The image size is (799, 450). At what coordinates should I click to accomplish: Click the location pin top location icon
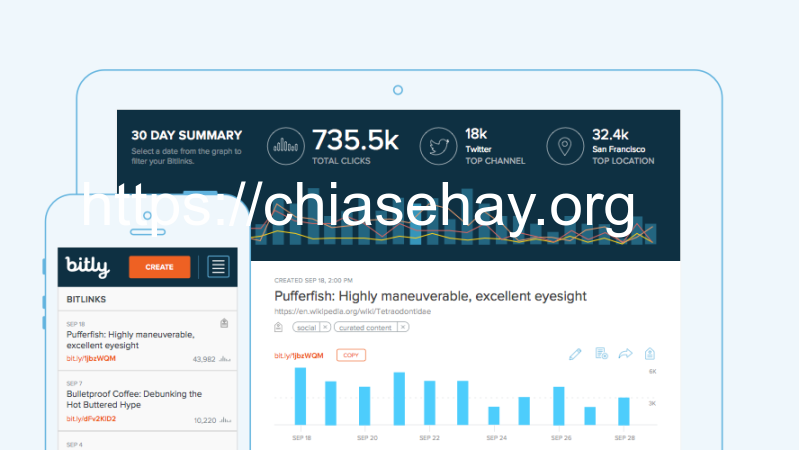click(x=565, y=146)
